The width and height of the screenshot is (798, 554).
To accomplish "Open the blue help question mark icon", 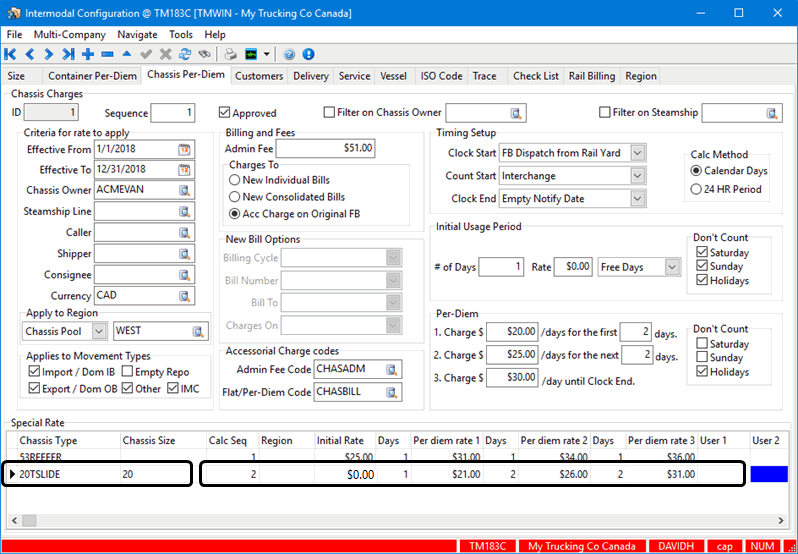I will pyautogui.click(x=289, y=54).
